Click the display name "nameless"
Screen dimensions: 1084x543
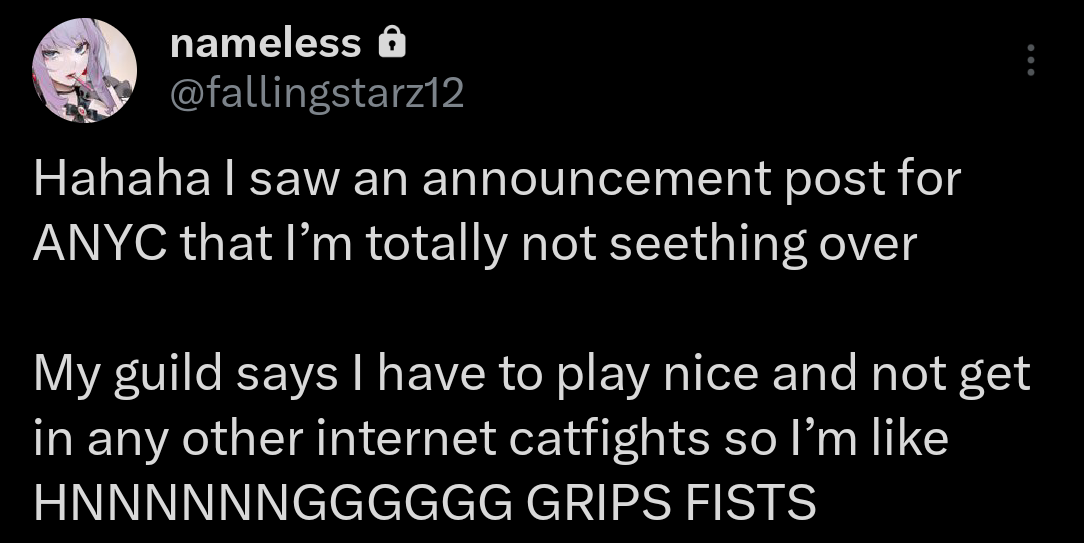point(265,43)
